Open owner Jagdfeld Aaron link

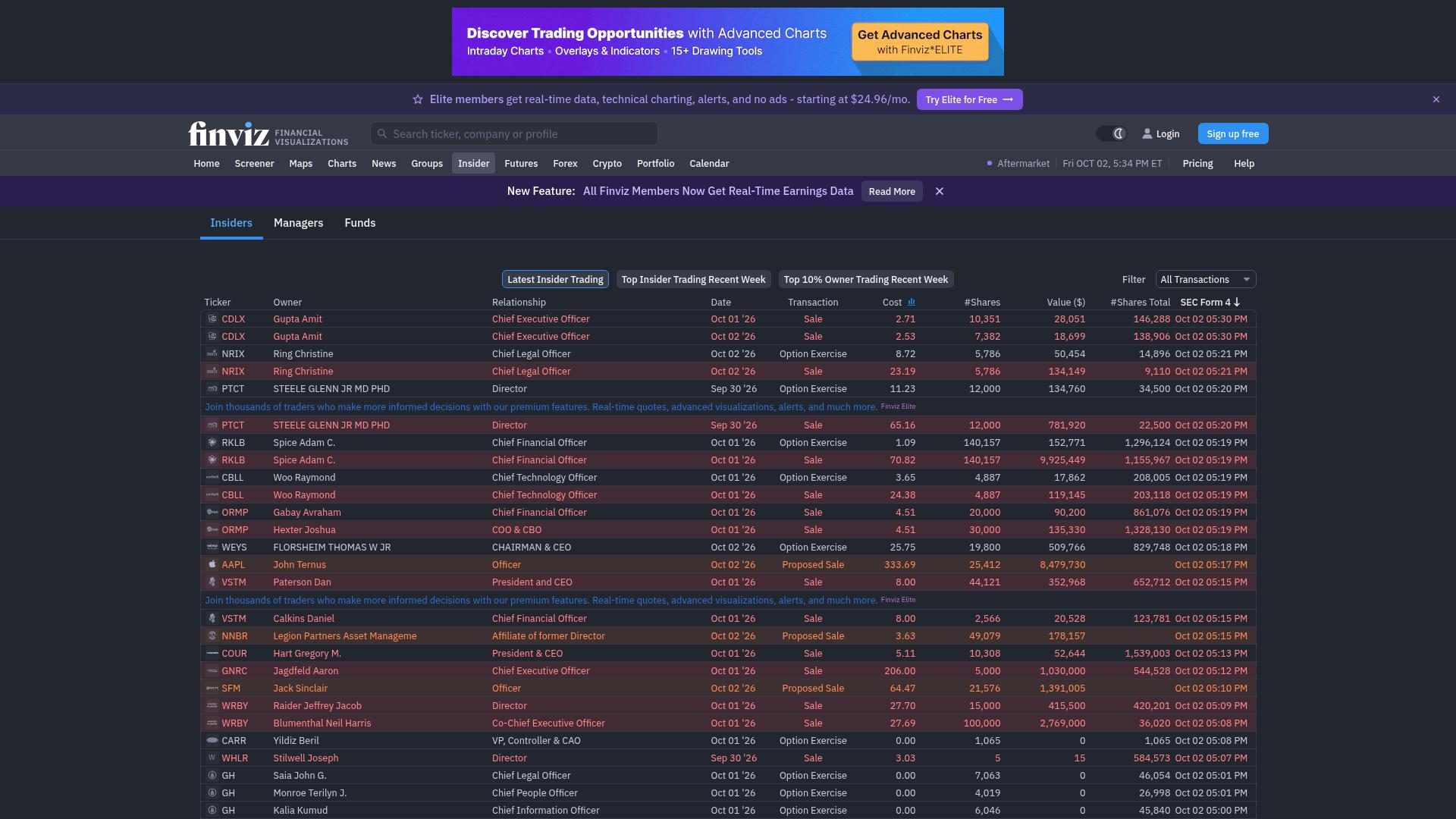pyautogui.click(x=306, y=670)
